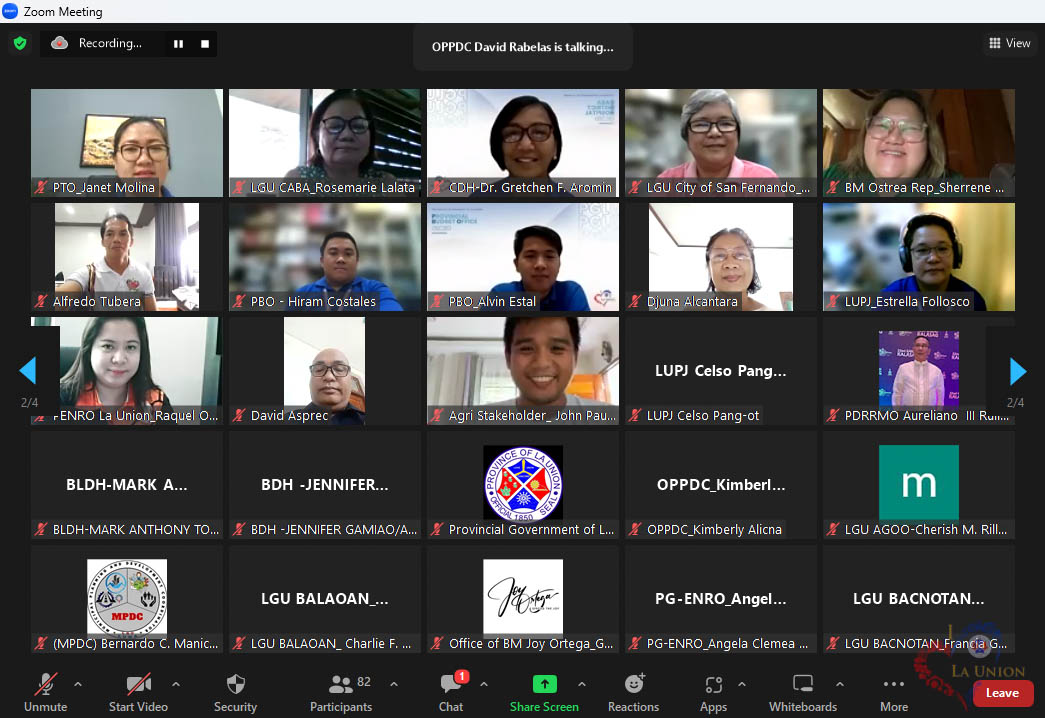
Task: Click the Province of La Union seal tile
Action: 523,483
